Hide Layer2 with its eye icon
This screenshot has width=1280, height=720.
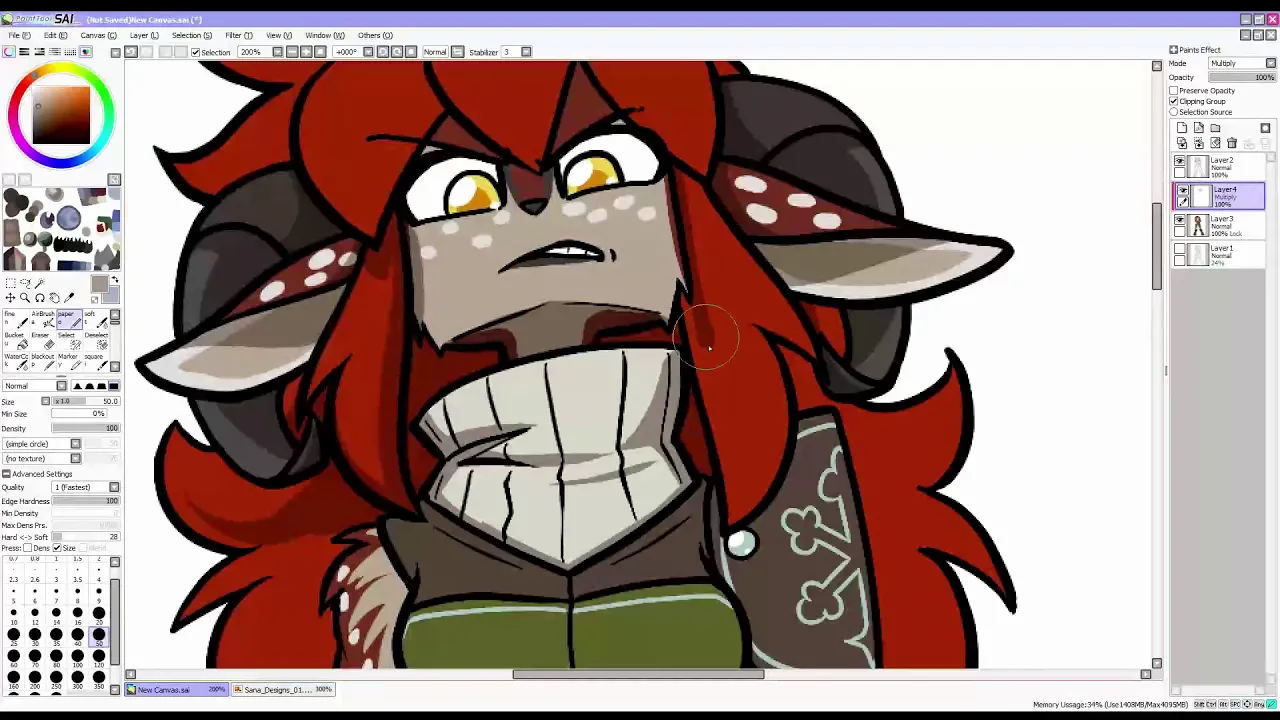point(1180,162)
